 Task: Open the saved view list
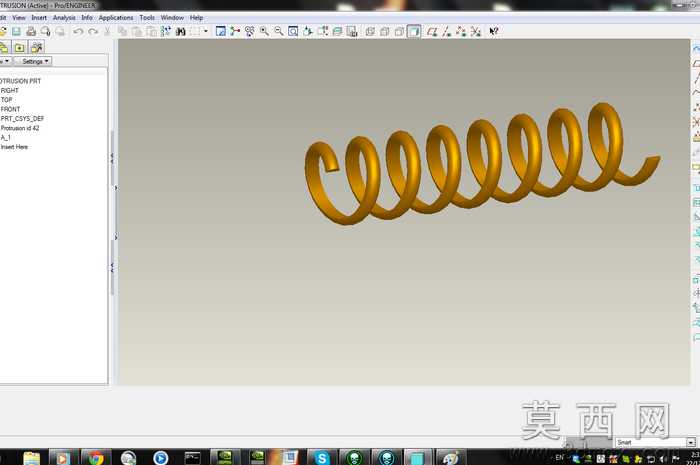[322, 31]
